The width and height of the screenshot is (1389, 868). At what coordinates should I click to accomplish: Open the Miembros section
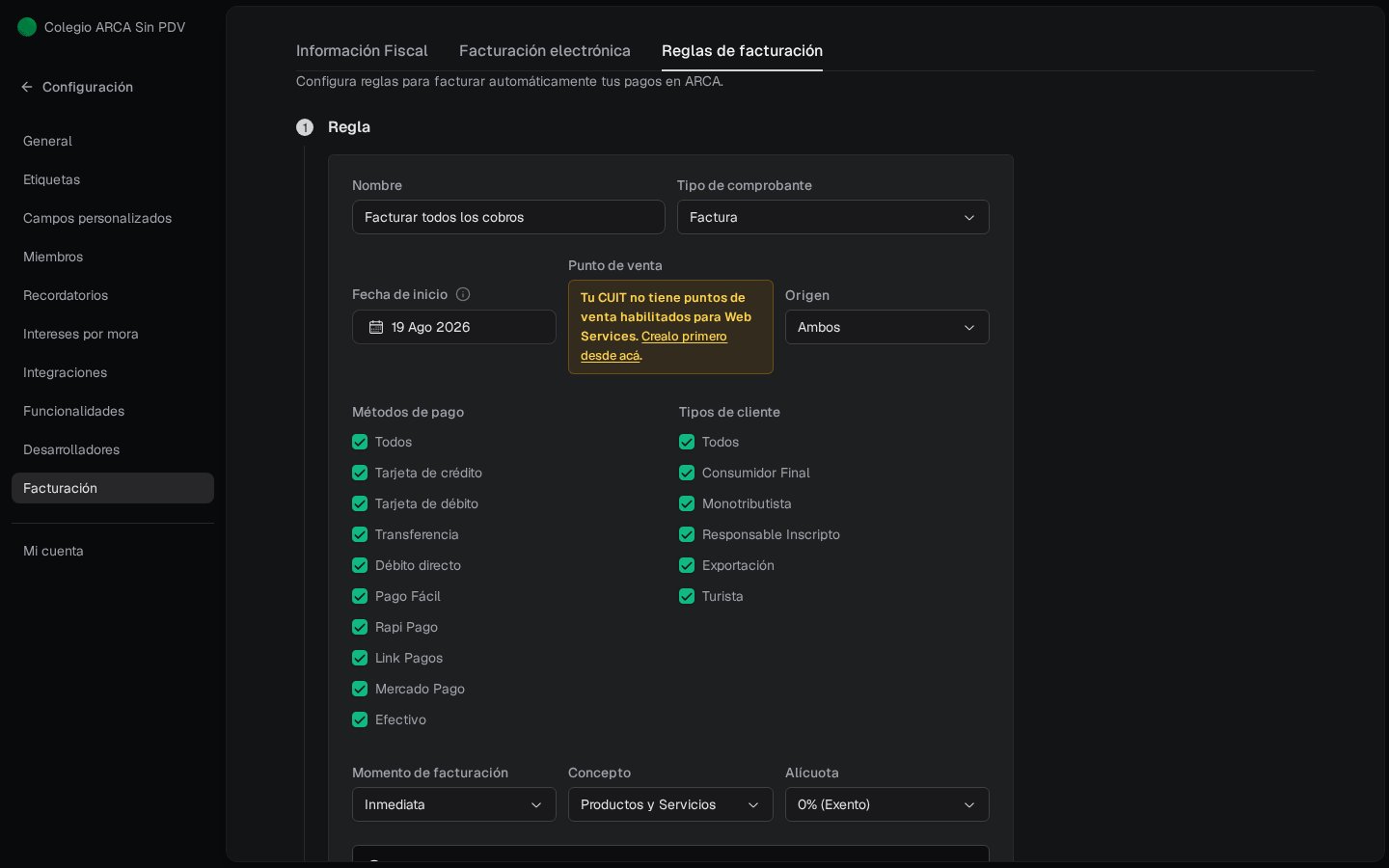[x=113, y=257]
